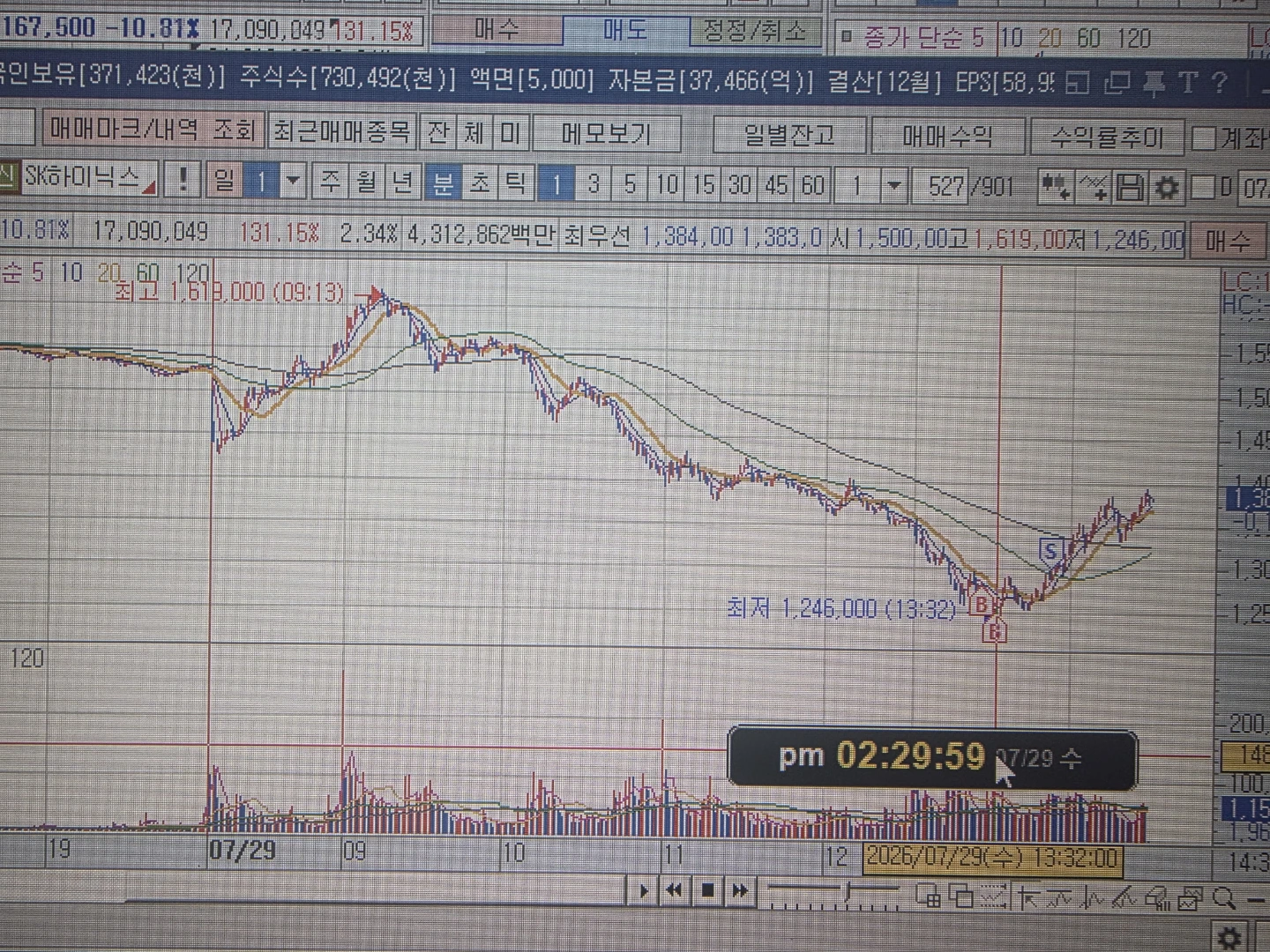
Task: Select the tick (틱) chart period
Action: 515,183
